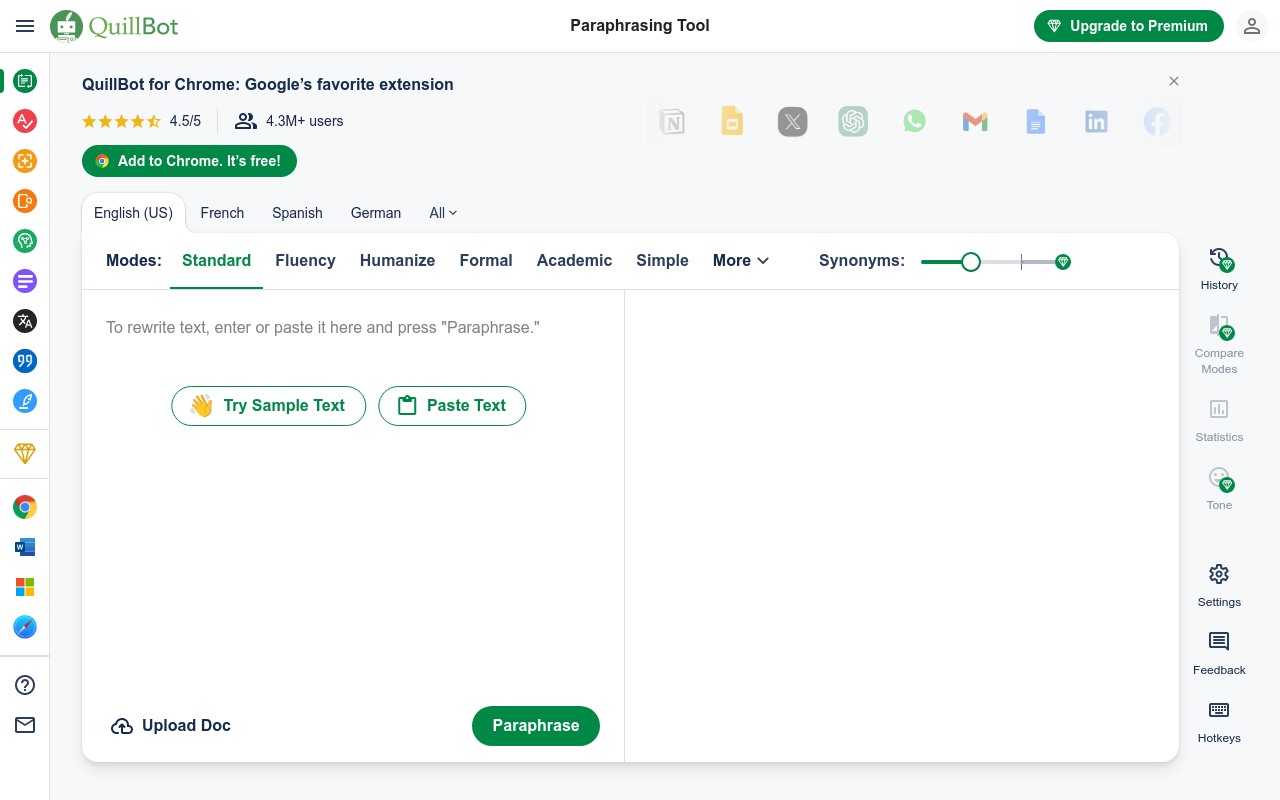Click the Facebook icon in banner
This screenshot has width=1280, height=800.
click(x=1157, y=122)
